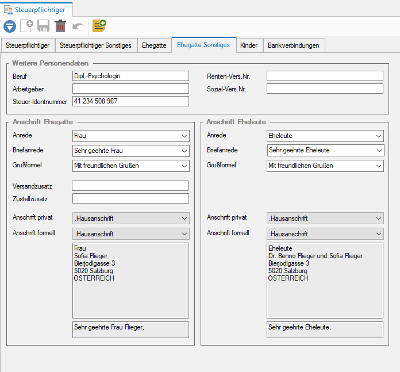The image size is (400, 372).
Task: Expand Anschrift privat dropdown under Anschrift Ehegatte
Action: pos(131,218)
